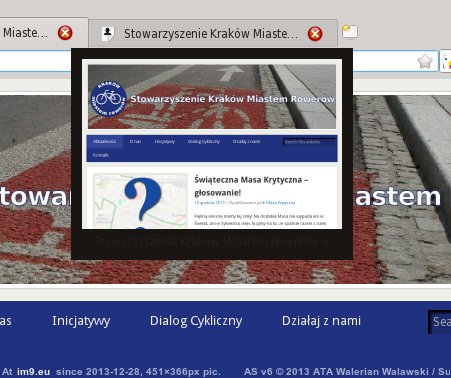
Task: Focus the "Search this website" field in preview
Action: coord(309,142)
